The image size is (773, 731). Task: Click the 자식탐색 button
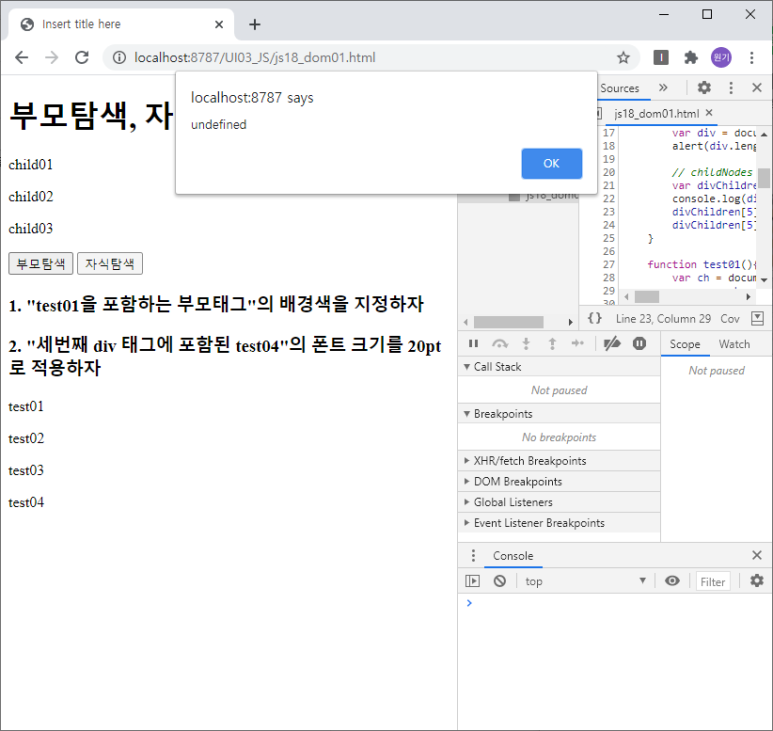tap(109, 264)
